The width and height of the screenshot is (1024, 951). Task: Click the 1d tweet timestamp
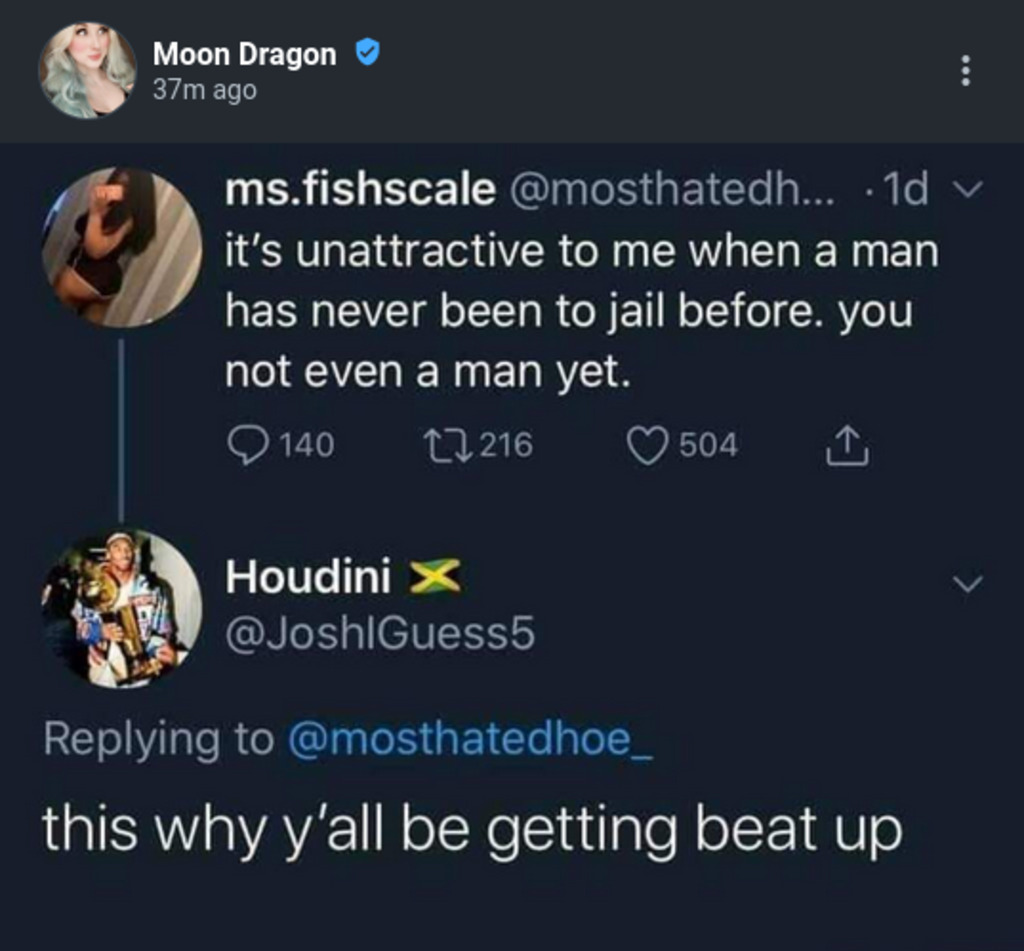905,189
